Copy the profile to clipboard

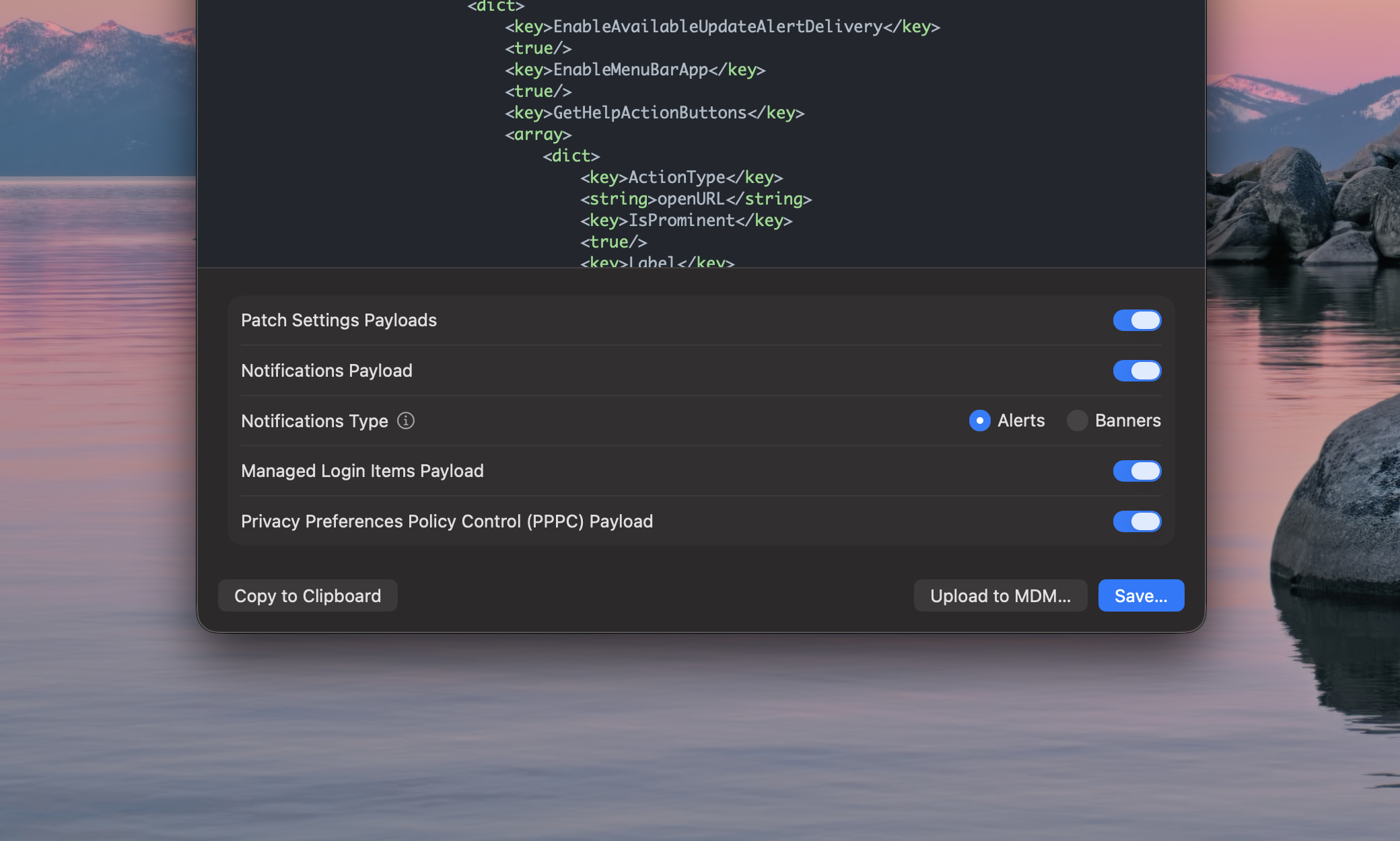pos(308,595)
